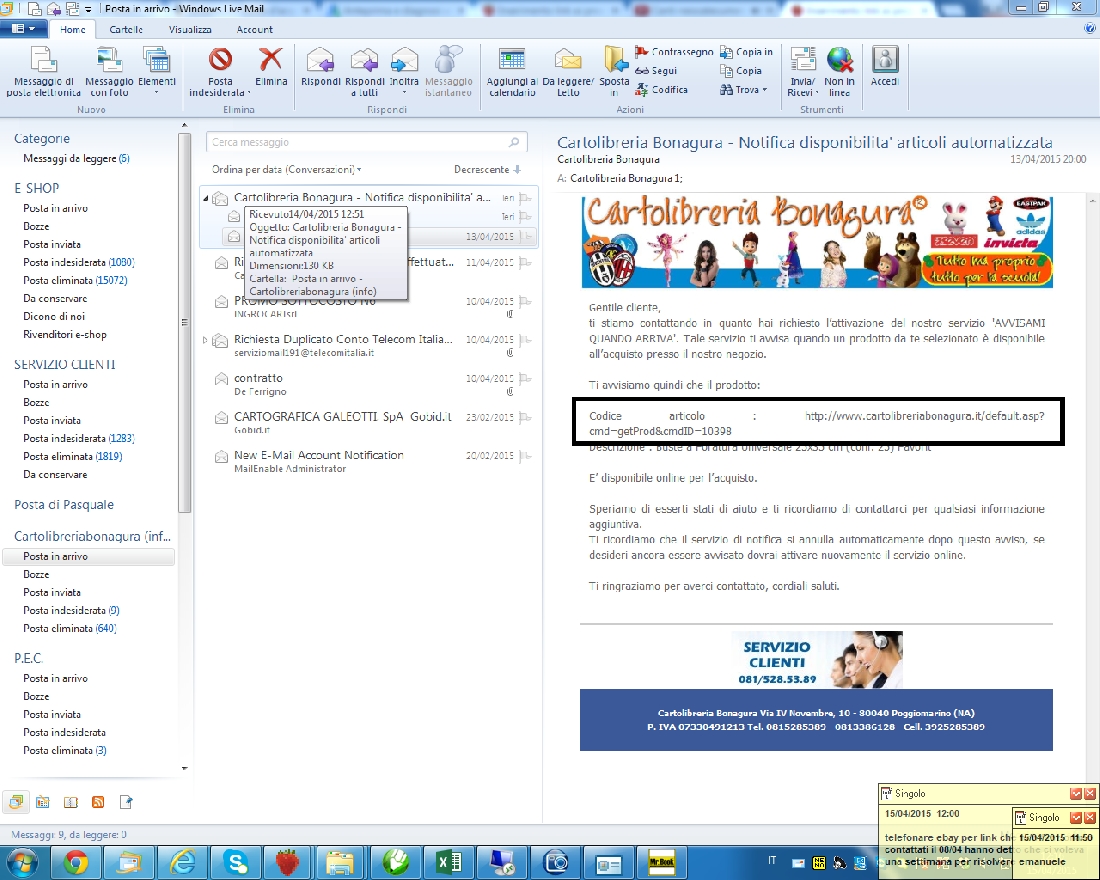This screenshot has height=880, width=1100.
Task: Open the Elementi new items dropdown
Action: pos(156,71)
